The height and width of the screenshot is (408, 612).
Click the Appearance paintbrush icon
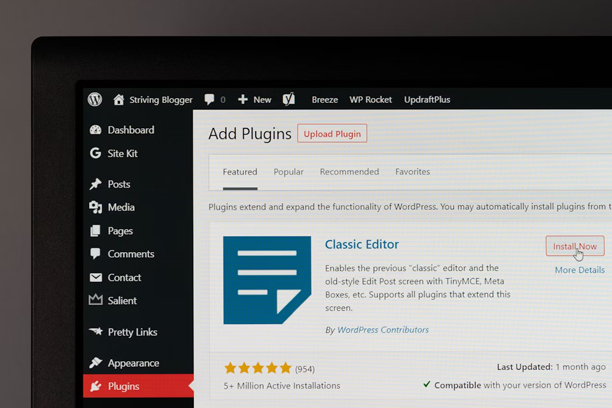pyautogui.click(x=95, y=363)
